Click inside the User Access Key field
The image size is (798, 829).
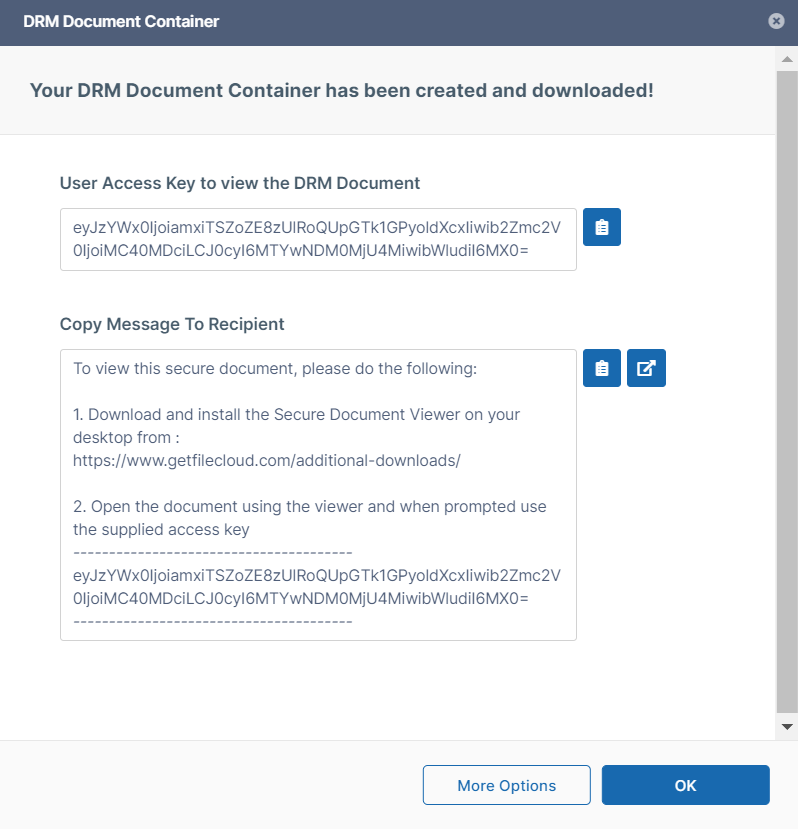click(x=318, y=239)
